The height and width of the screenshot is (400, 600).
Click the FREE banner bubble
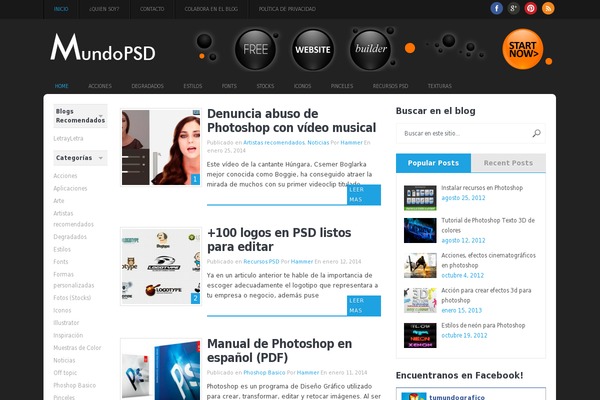point(255,49)
